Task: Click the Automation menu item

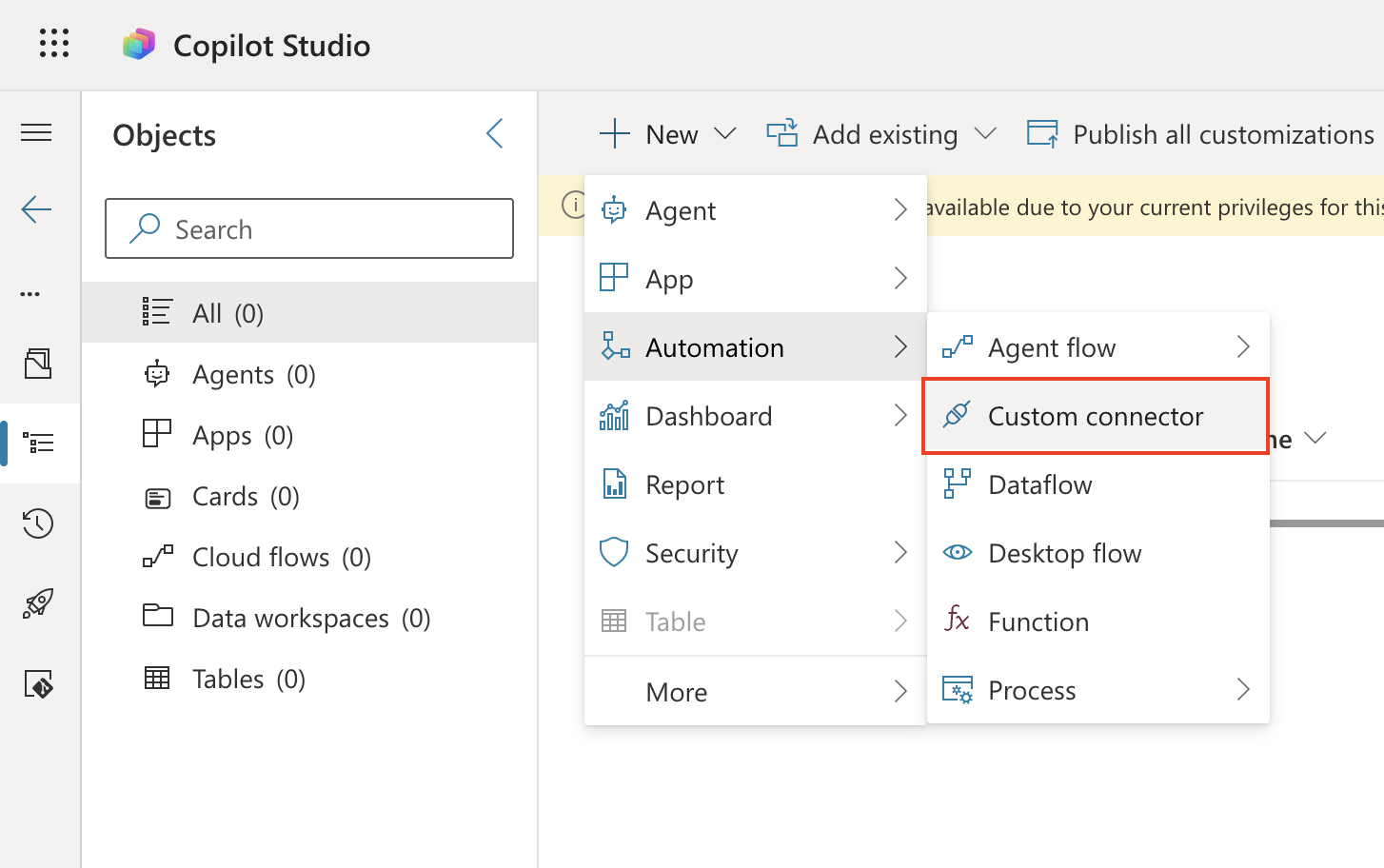Action: point(756,347)
